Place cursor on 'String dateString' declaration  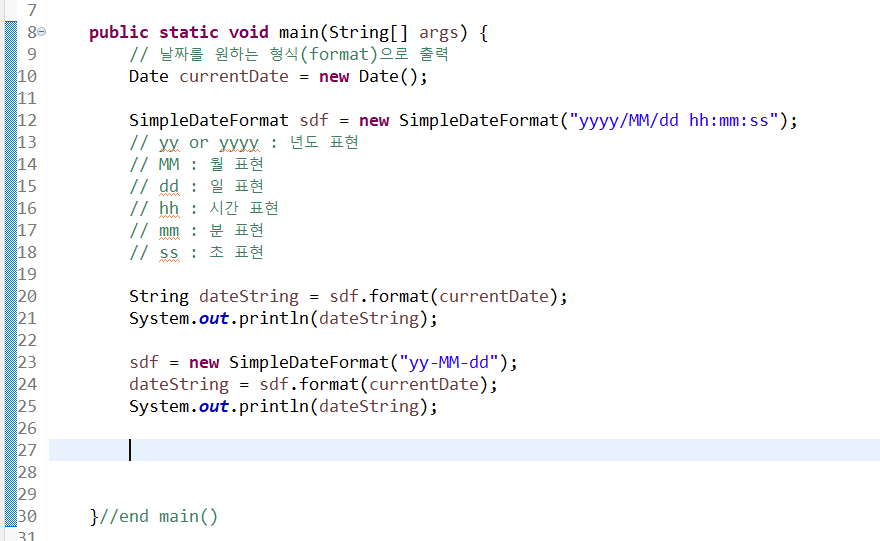tap(214, 296)
